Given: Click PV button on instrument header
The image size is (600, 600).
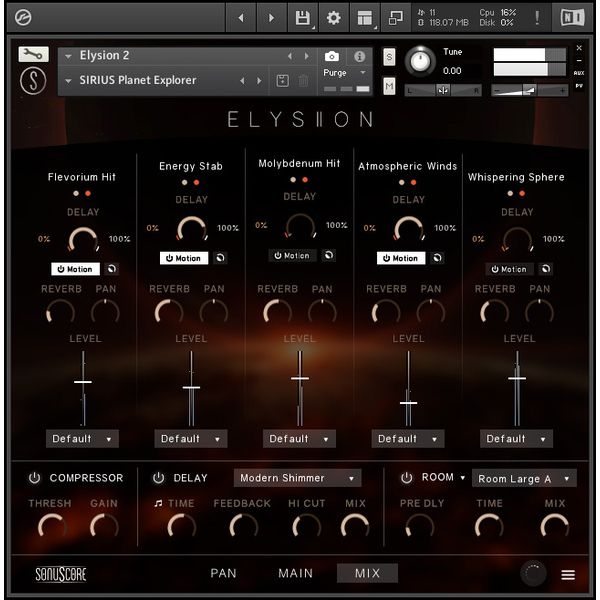Looking at the screenshot, I should pos(579,86).
